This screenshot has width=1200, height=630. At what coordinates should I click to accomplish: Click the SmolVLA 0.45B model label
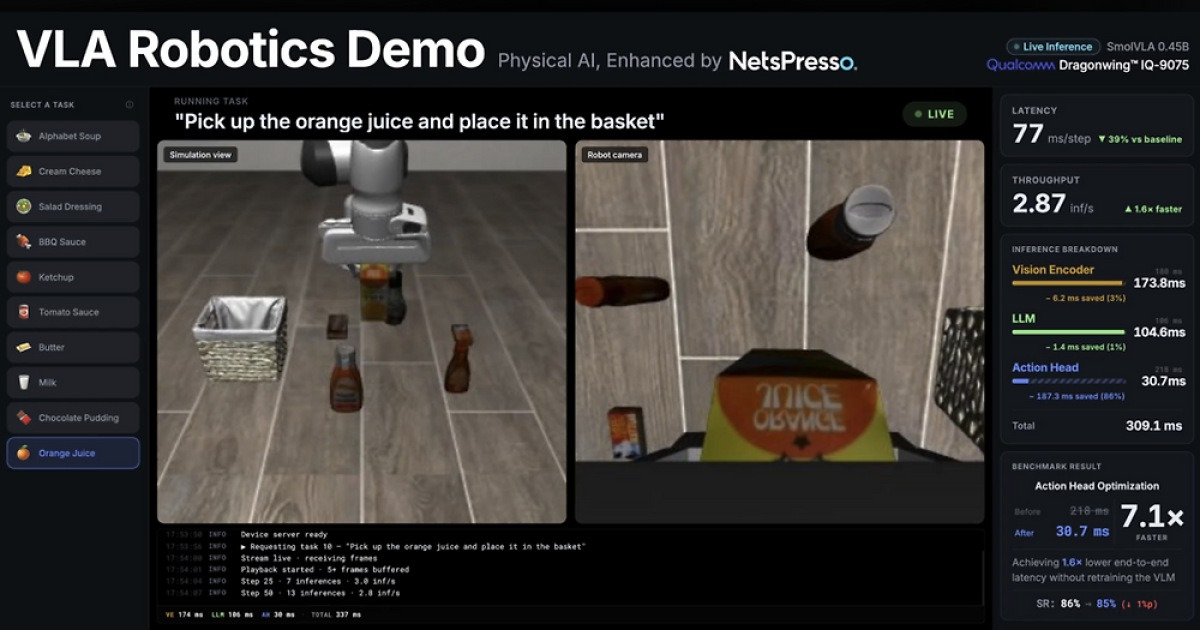click(1148, 46)
